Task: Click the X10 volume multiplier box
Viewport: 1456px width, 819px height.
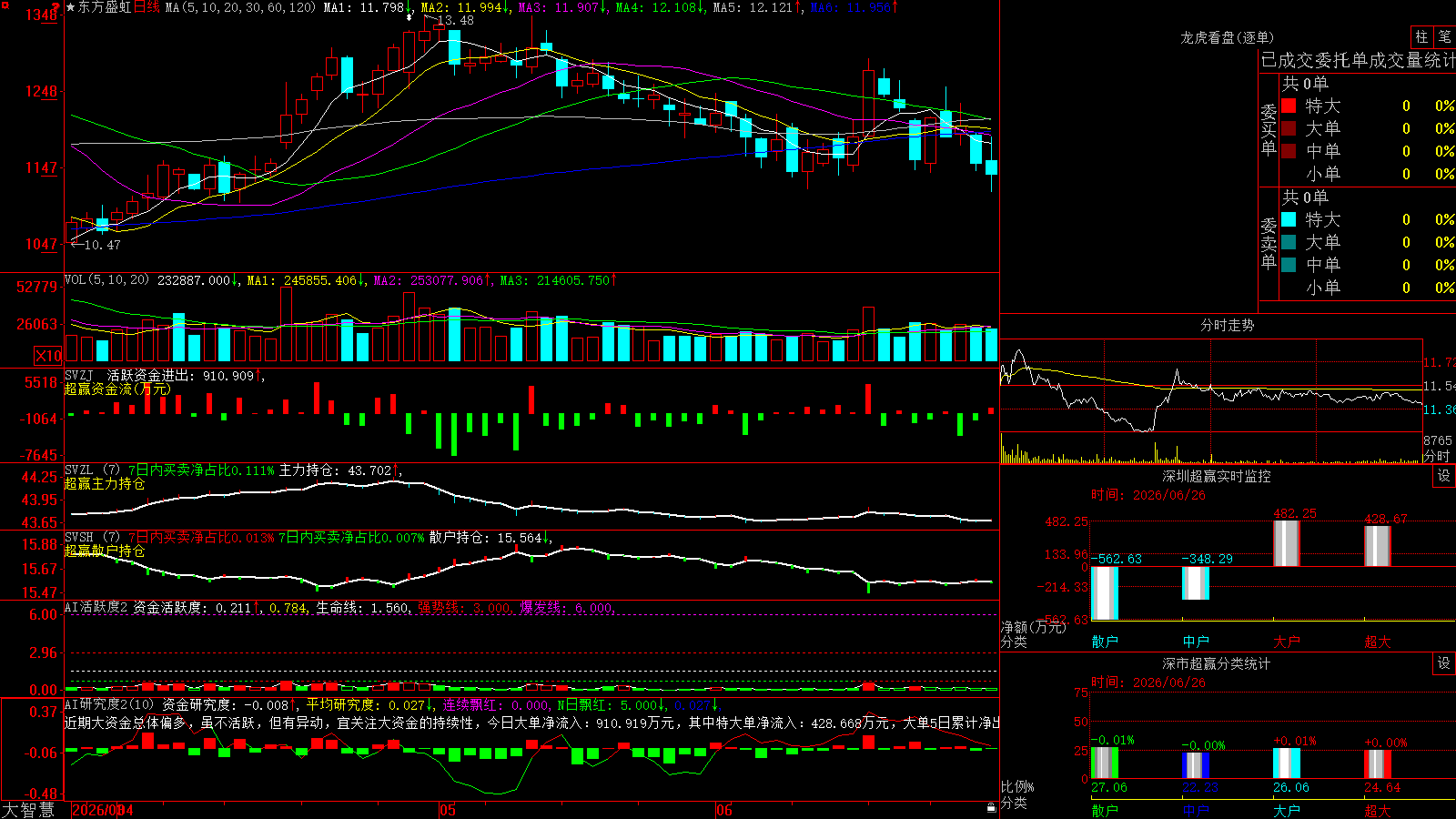Action: pos(48,356)
